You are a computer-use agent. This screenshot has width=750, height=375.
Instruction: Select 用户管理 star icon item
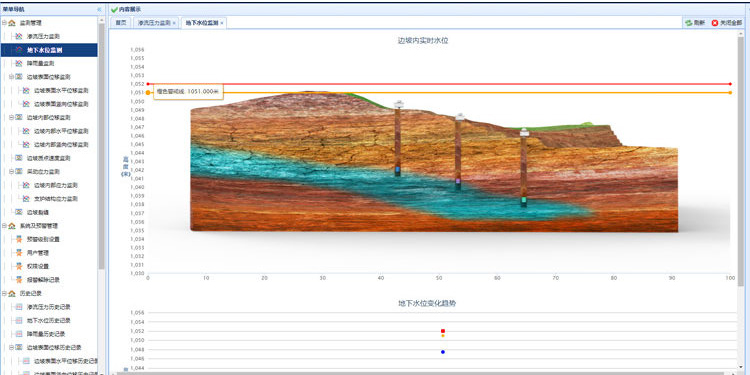click(19, 253)
